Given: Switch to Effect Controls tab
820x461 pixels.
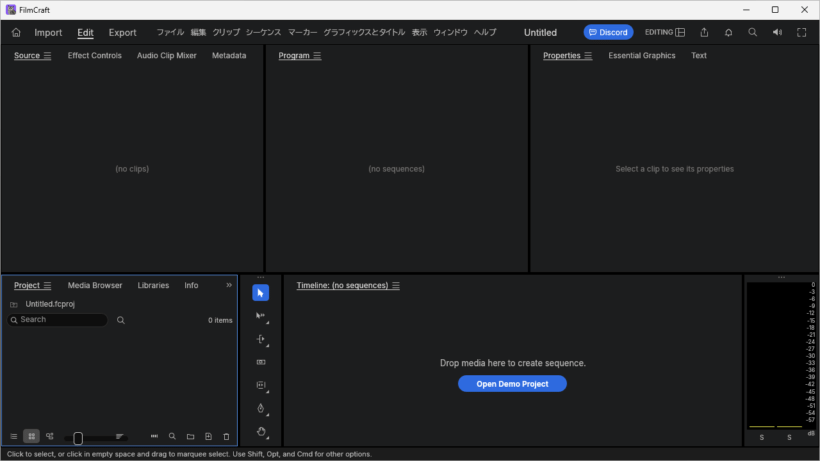Looking at the screenshot, I should (95, 55).
